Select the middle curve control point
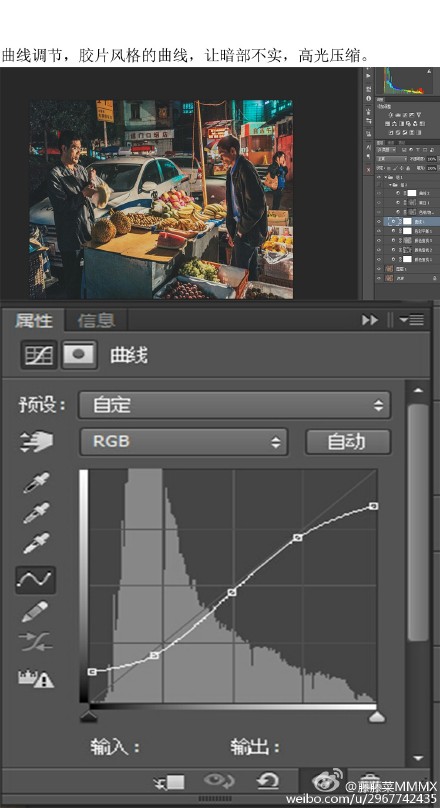The height and width of the screenshot is (808, 440). [x=232, y=593]
